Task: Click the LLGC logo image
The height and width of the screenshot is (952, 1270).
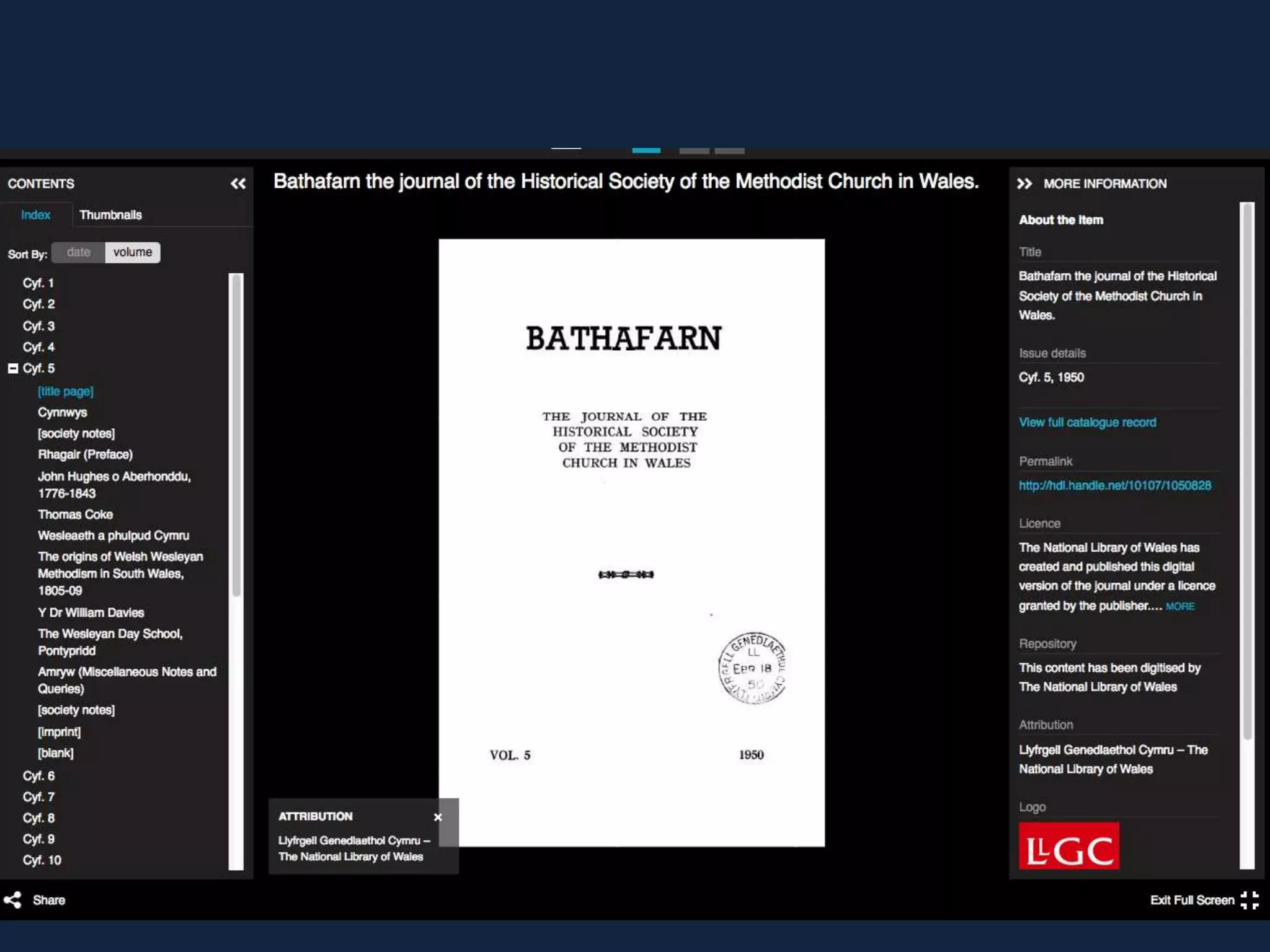Action: click(x=1069, y=845)
